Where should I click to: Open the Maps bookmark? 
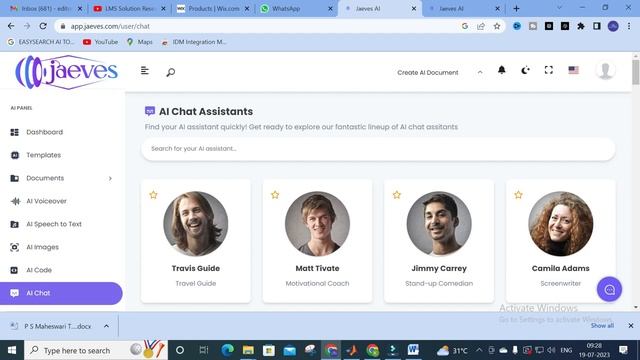click(x=140, y=42)
